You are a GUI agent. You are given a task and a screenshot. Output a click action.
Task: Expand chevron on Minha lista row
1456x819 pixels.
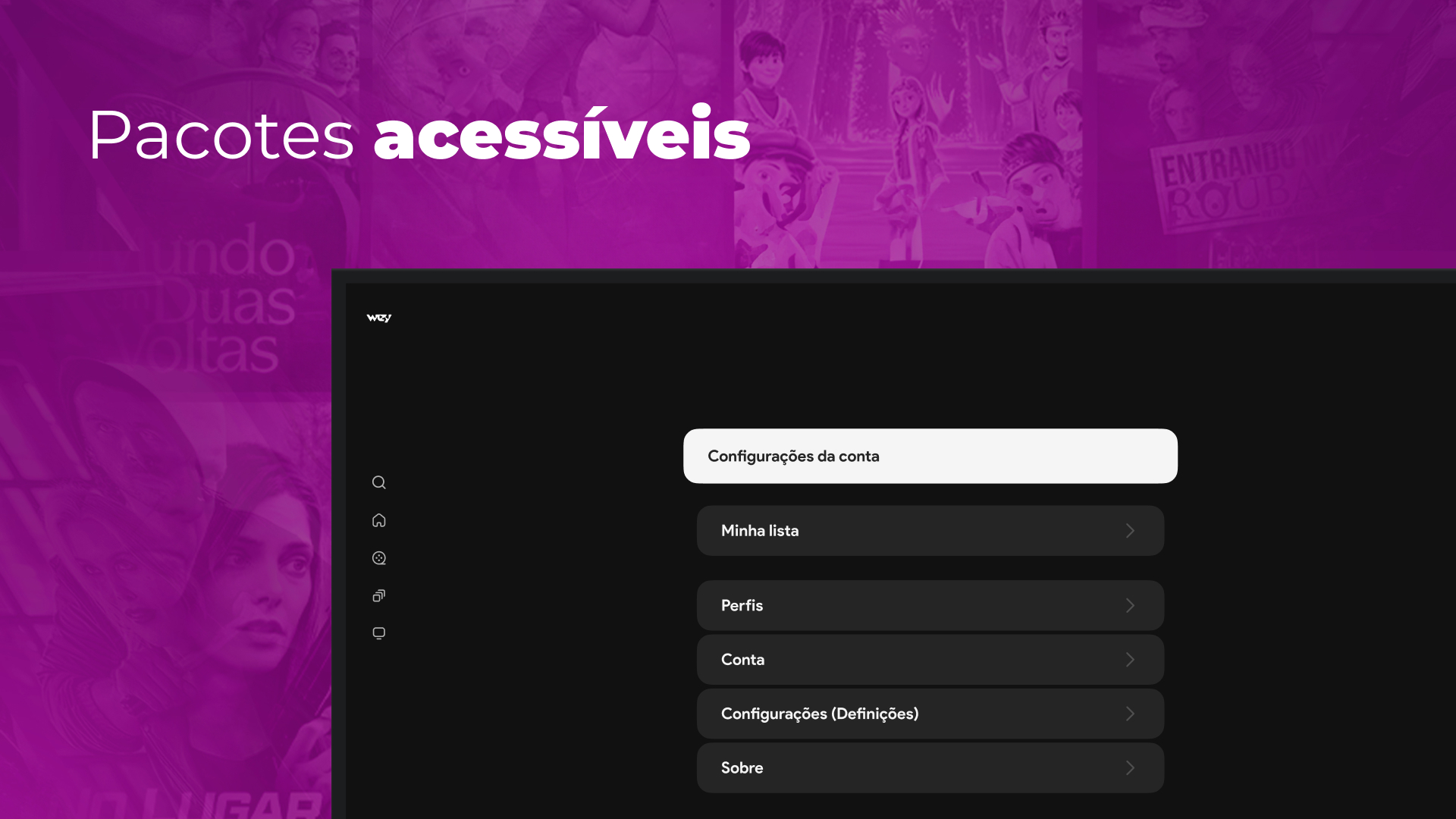(1130, 531)
